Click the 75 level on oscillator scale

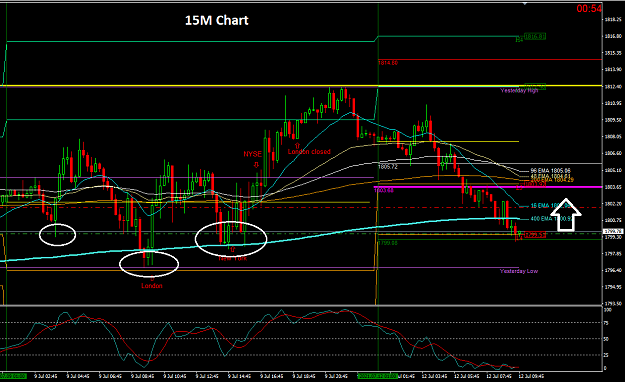click(x=607, y=323)
